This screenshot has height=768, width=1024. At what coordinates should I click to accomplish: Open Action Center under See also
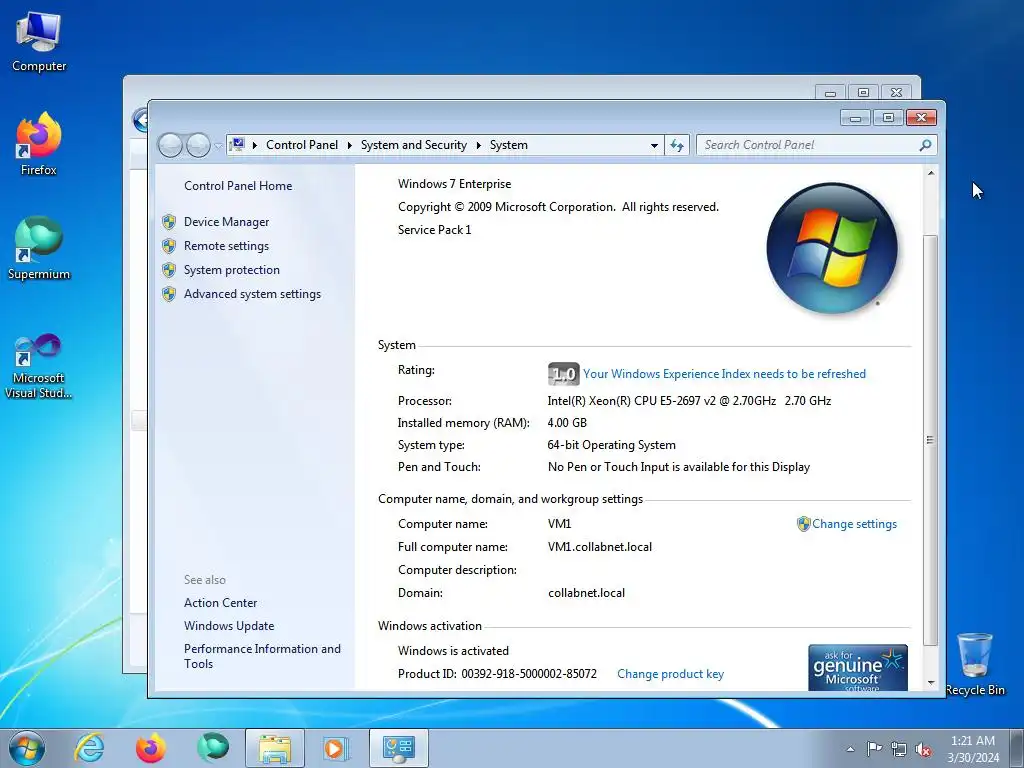[x=220, y=603]
